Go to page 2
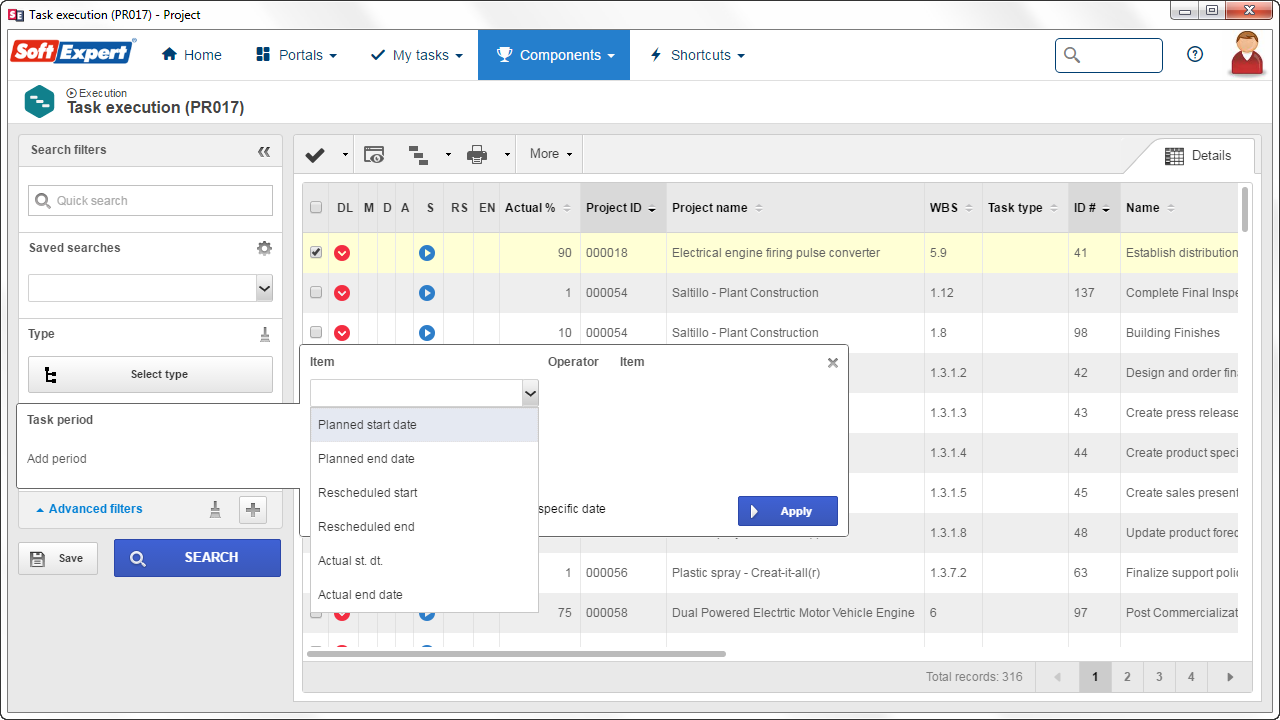The height and width of the screenshot is (720, 1280). pyautogui.click(x=1127, y=677)
